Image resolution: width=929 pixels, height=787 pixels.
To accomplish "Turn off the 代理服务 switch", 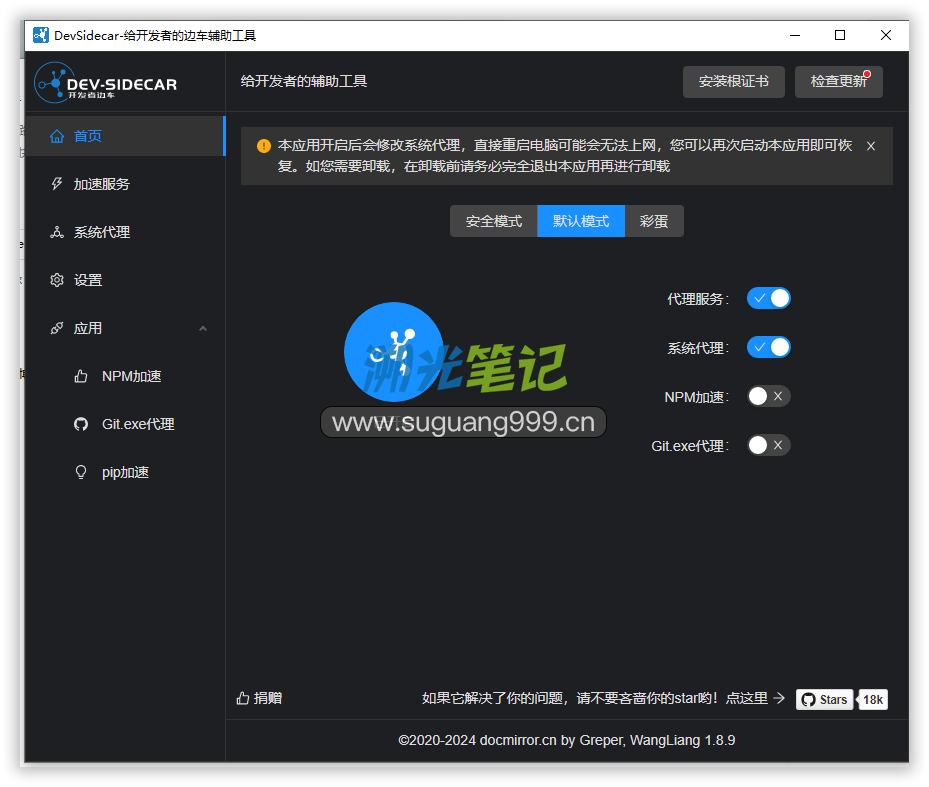I will (768, 298).
